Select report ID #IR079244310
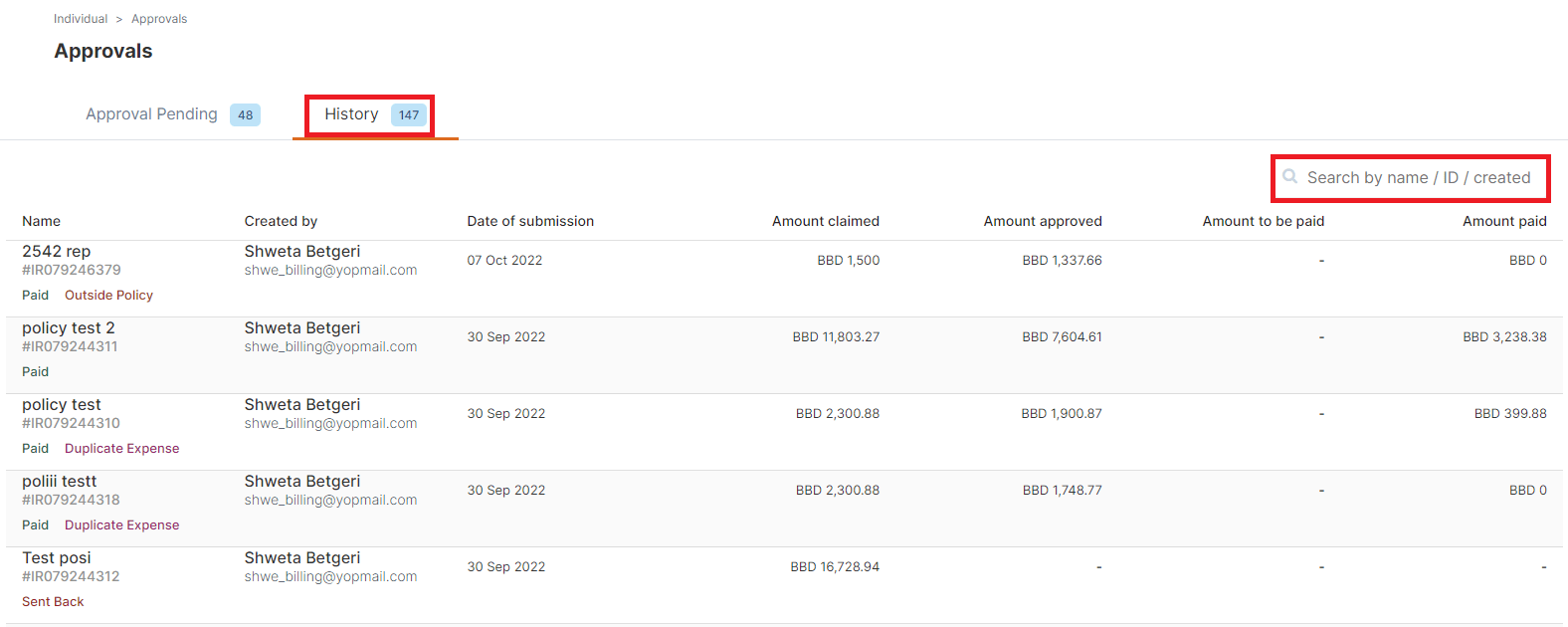Viewport: 1568px width, 627px height. point(71,423)
